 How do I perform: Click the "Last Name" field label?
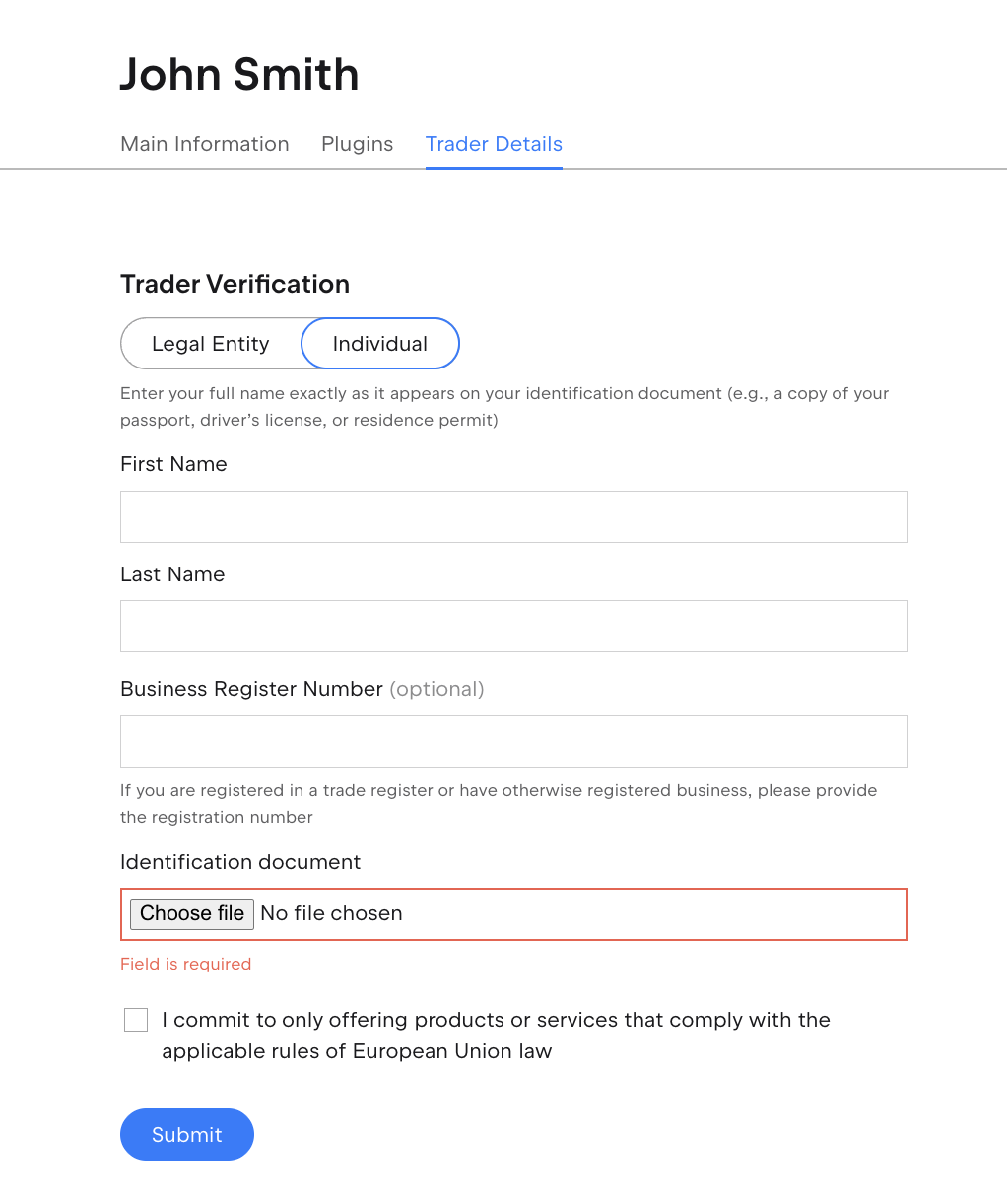coord(172,574)
